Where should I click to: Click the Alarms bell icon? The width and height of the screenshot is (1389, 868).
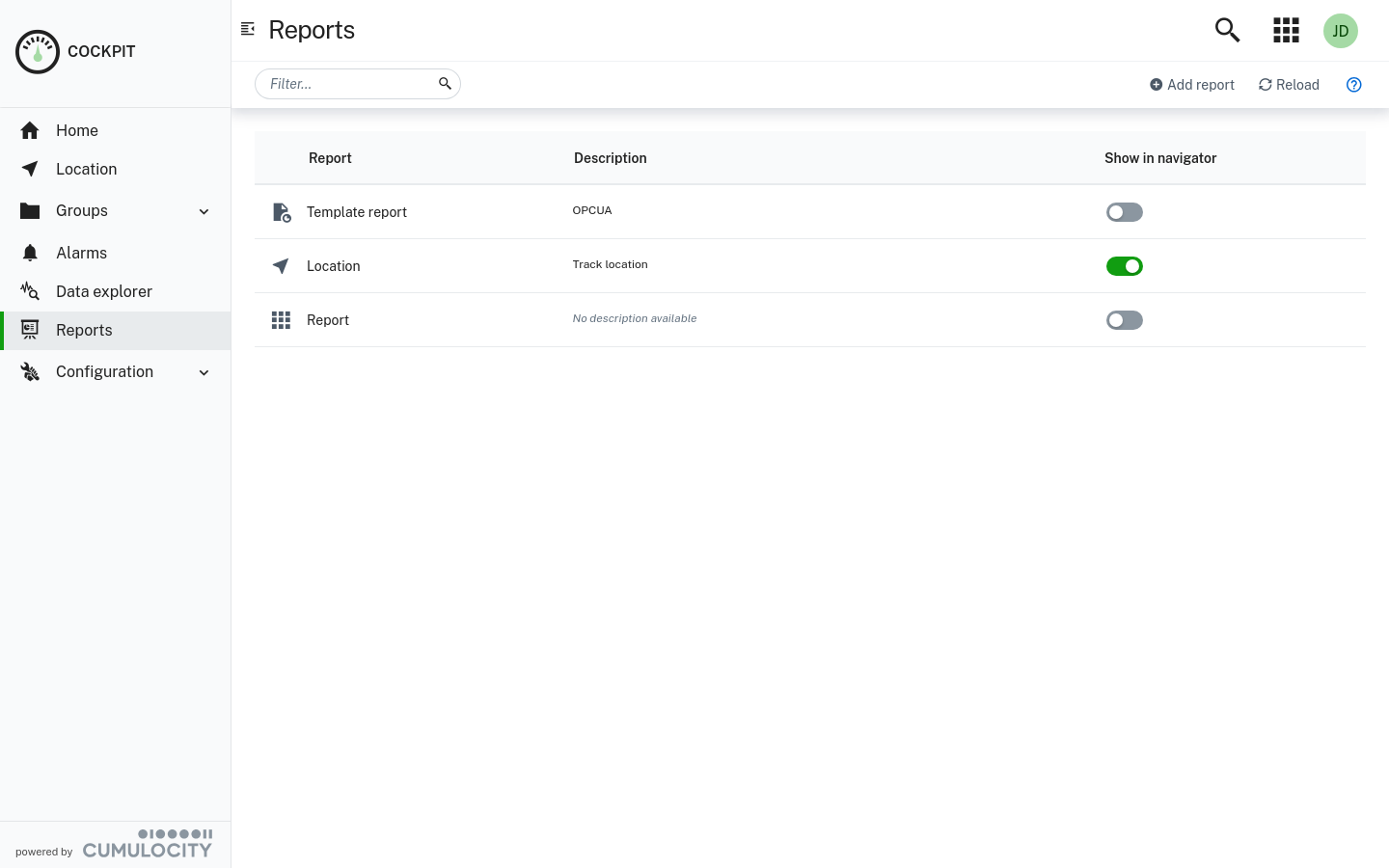[30, 253]
